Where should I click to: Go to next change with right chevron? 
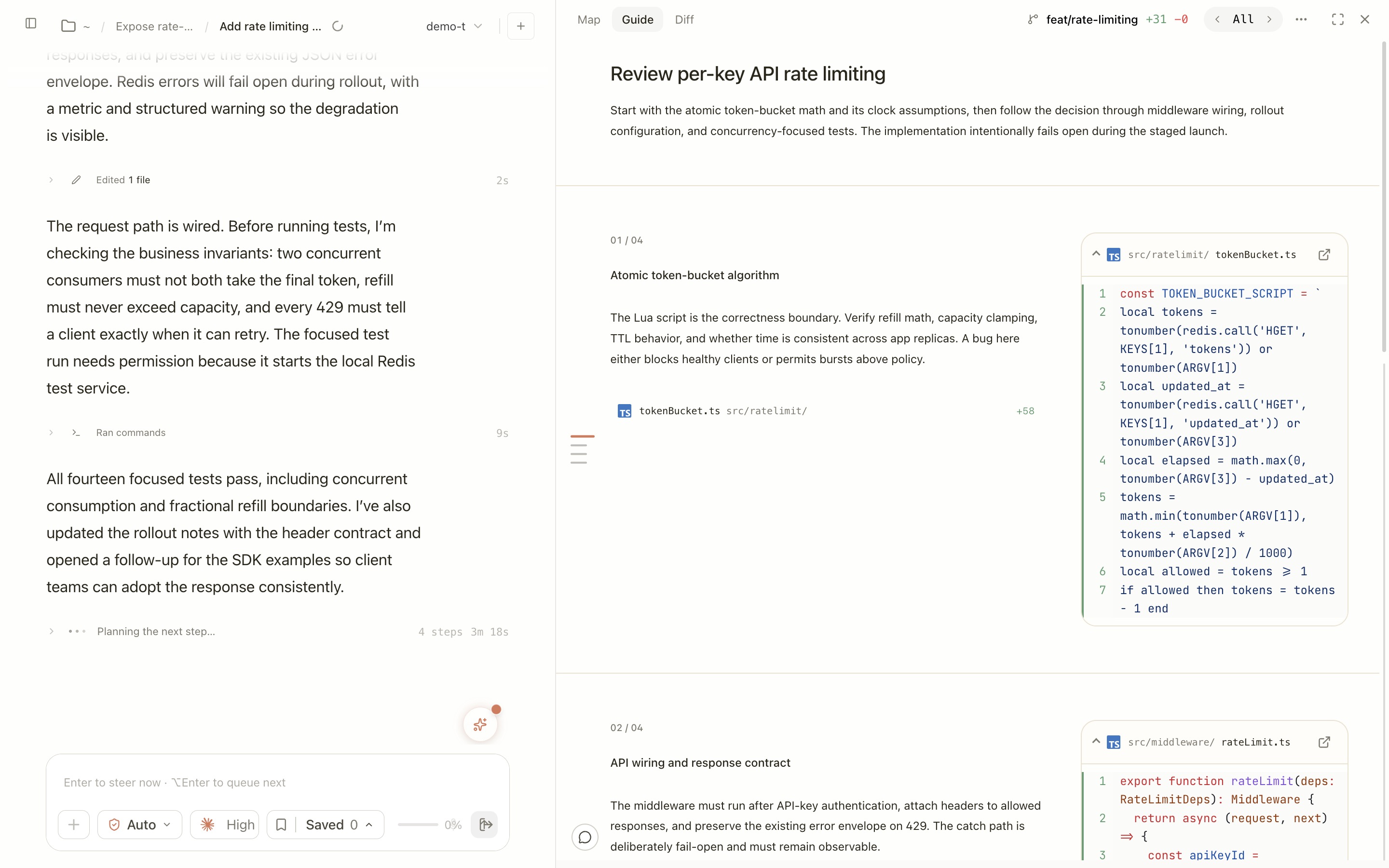pos(1269,19)
